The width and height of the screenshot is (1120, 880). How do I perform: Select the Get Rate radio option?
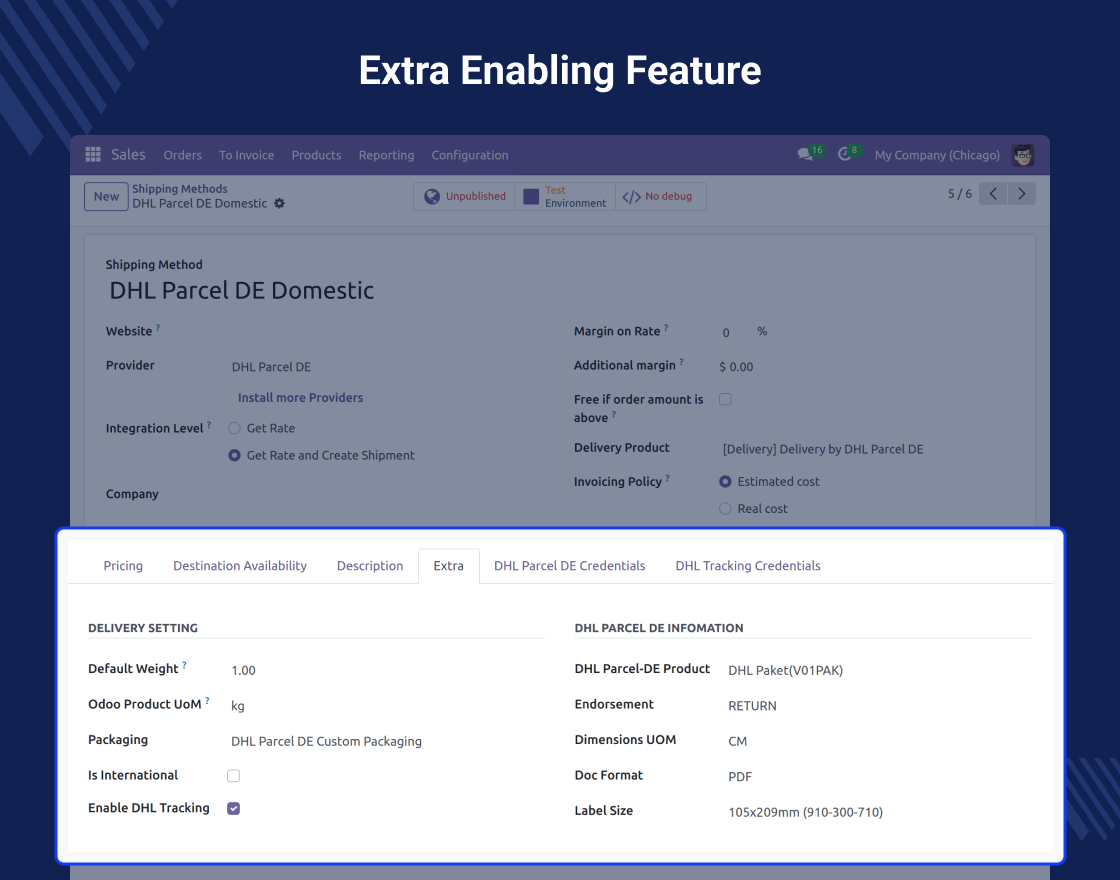(235, 428)
